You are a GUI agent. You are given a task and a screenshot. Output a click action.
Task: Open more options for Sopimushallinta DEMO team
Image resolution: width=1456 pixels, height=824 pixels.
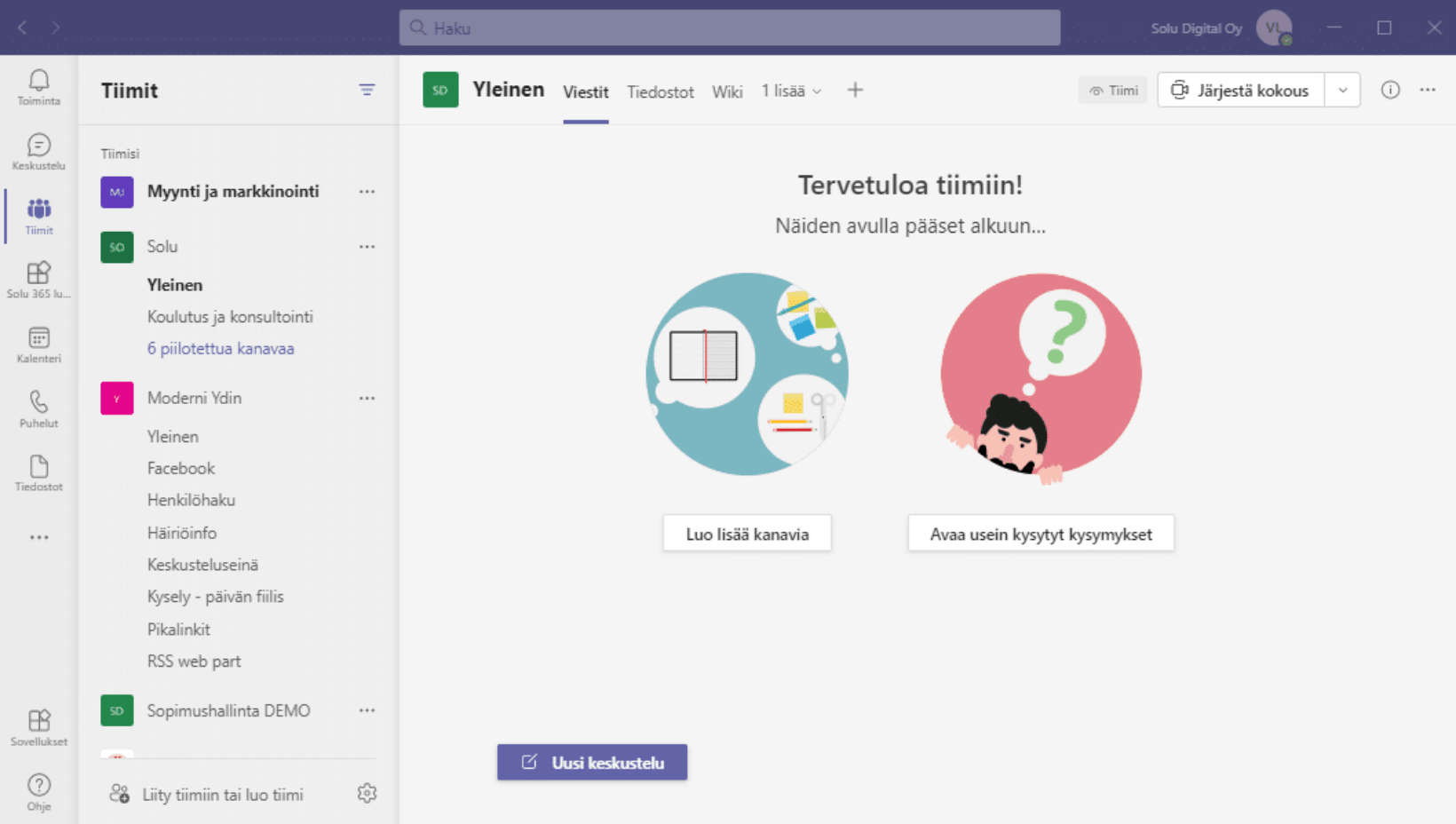(367, 710)
